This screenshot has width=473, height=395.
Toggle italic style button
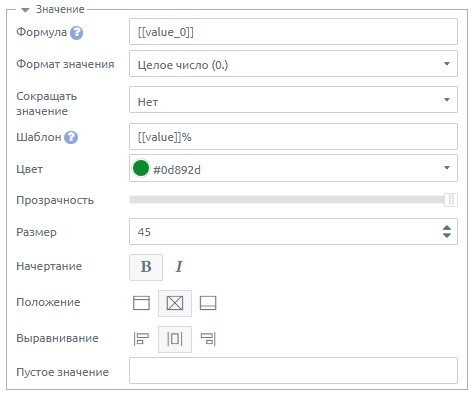click(179, 267)
